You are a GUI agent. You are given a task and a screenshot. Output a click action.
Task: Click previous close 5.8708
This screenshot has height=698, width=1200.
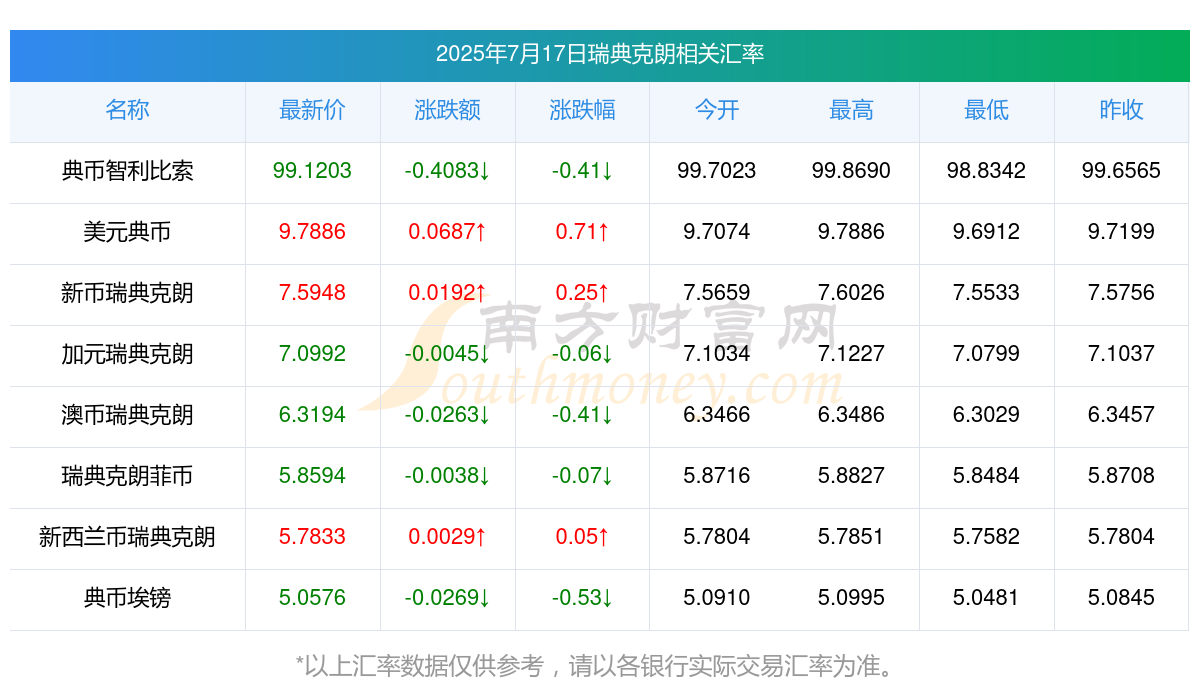pyautogui.click(x=1121, y=476)
